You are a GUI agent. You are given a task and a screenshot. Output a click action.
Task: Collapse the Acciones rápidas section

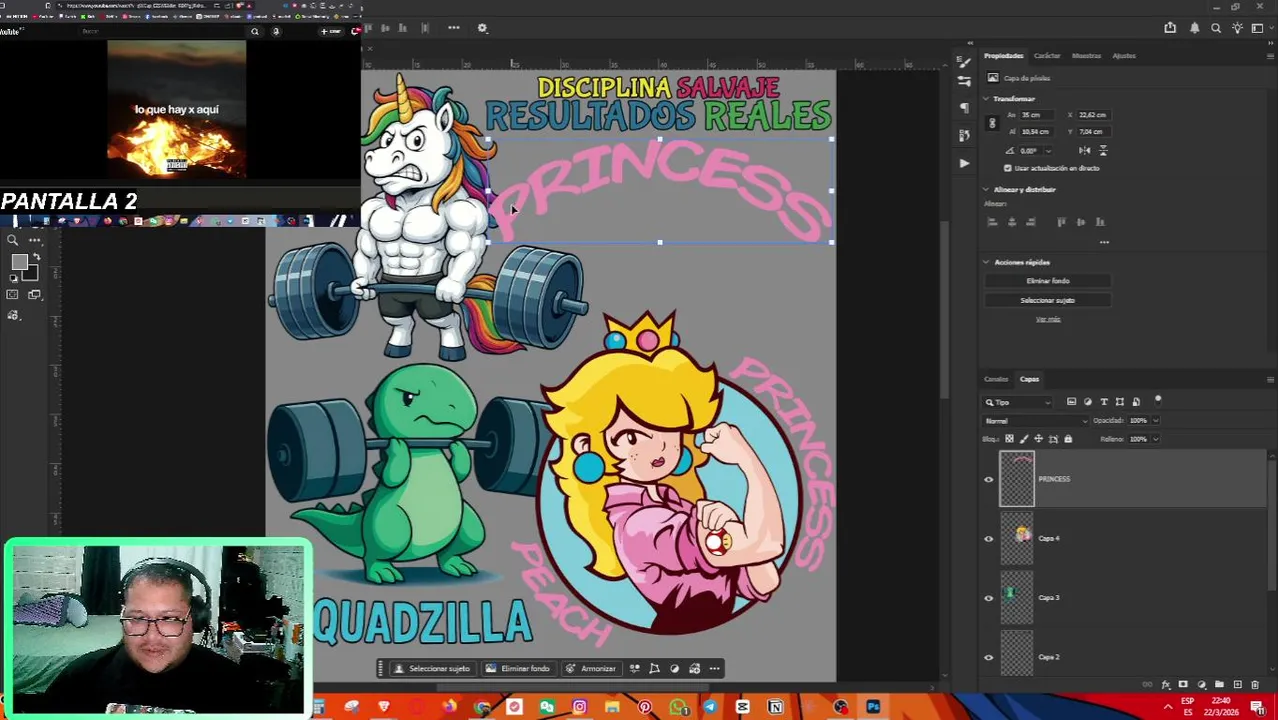(x=986, y=262)
